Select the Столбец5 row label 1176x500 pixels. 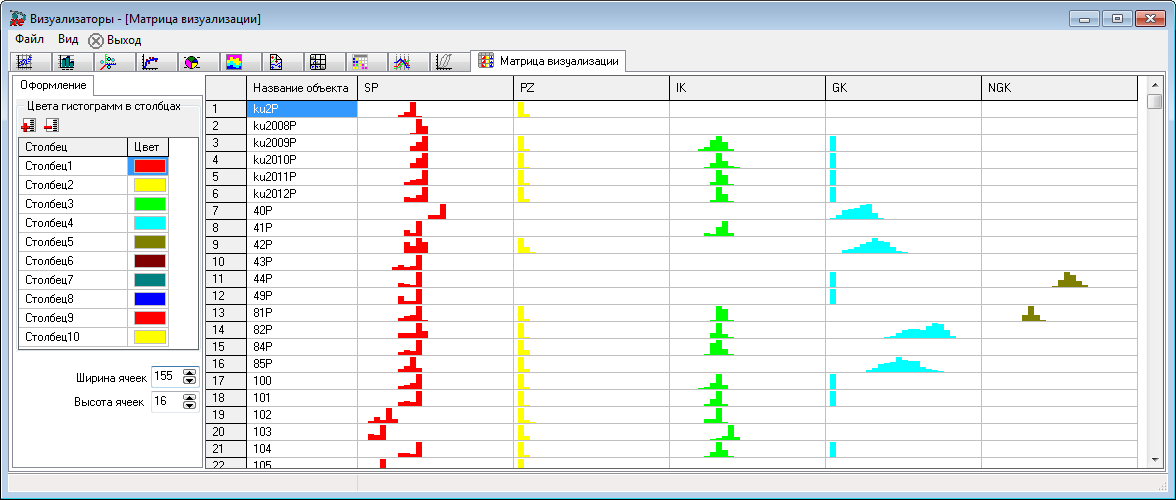point(73,242)
